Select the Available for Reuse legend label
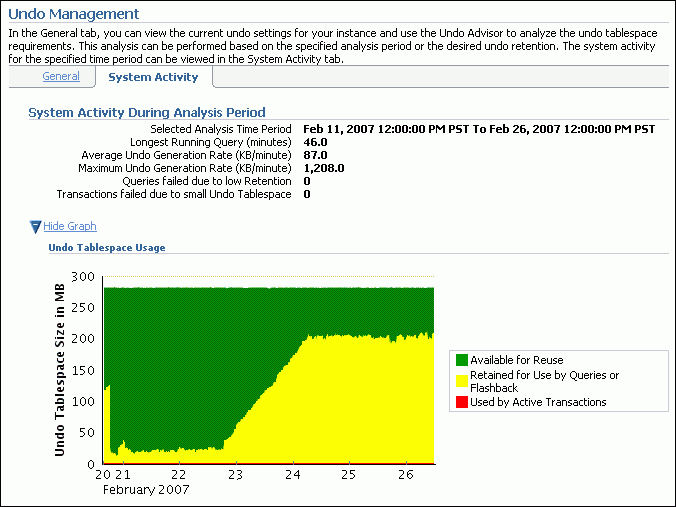 point(516,360)
